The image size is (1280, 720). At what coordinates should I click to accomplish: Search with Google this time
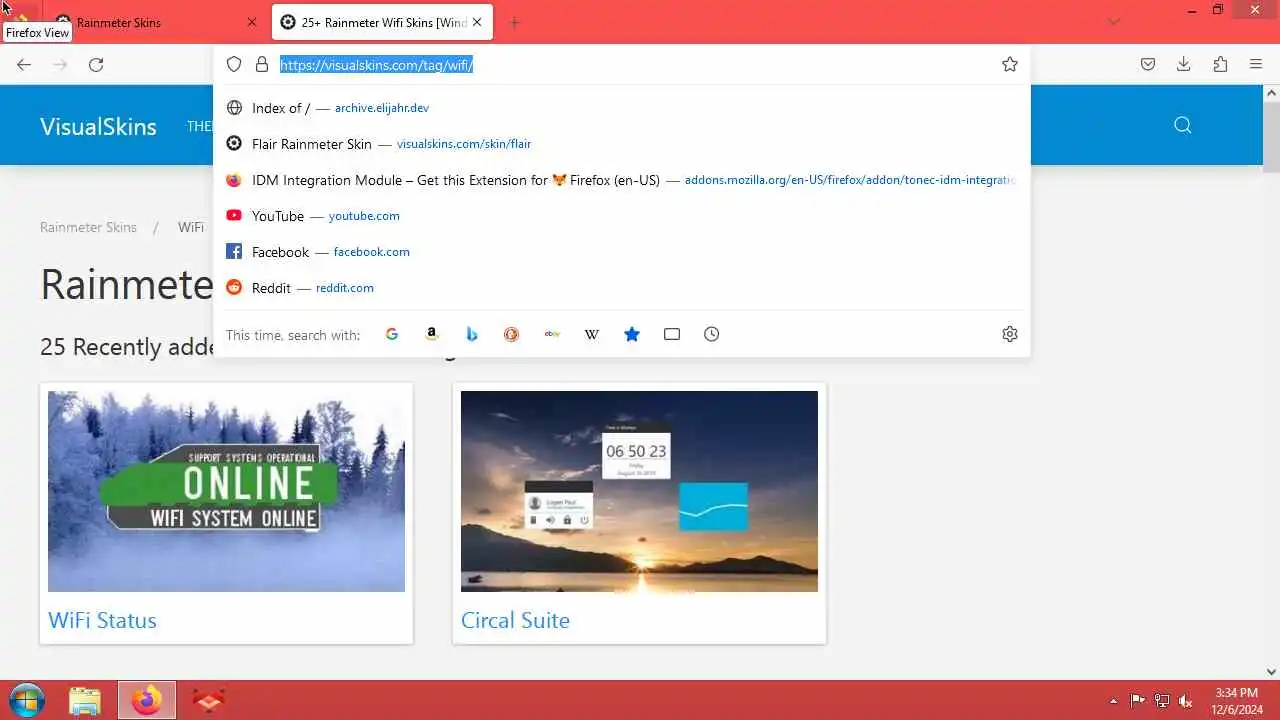click(392, 334)
